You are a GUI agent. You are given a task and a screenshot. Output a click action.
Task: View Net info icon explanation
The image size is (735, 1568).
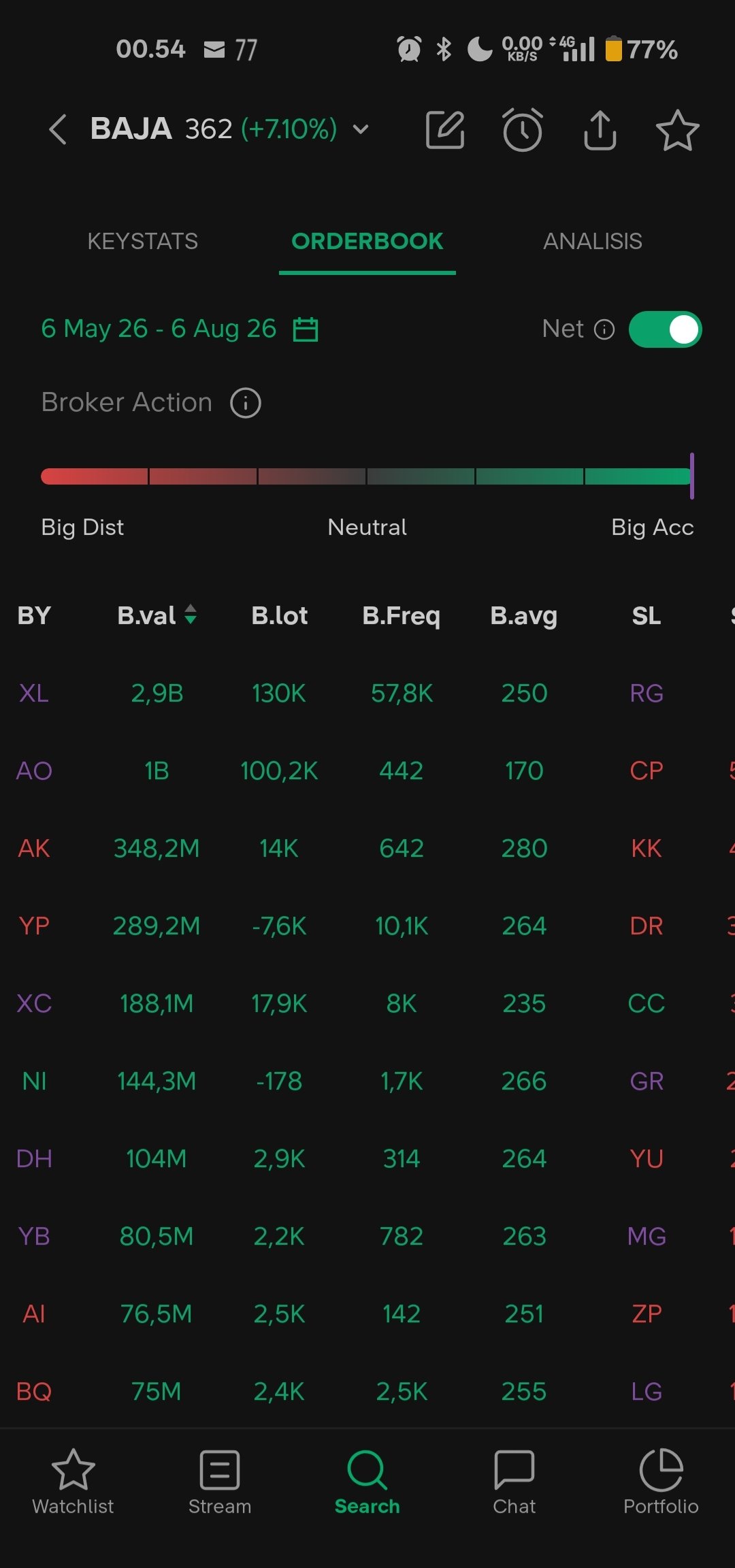[x=604, y=329]
